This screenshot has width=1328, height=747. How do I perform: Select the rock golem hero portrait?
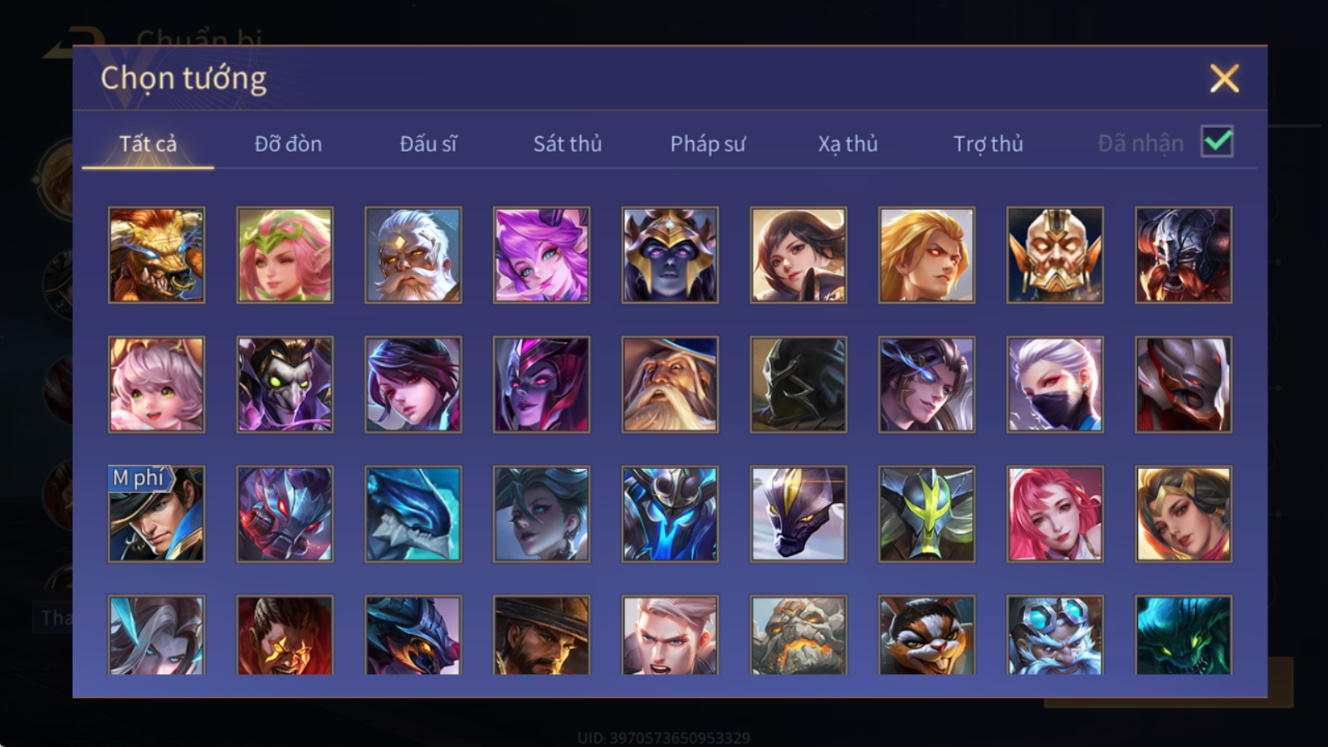(798, 636)
